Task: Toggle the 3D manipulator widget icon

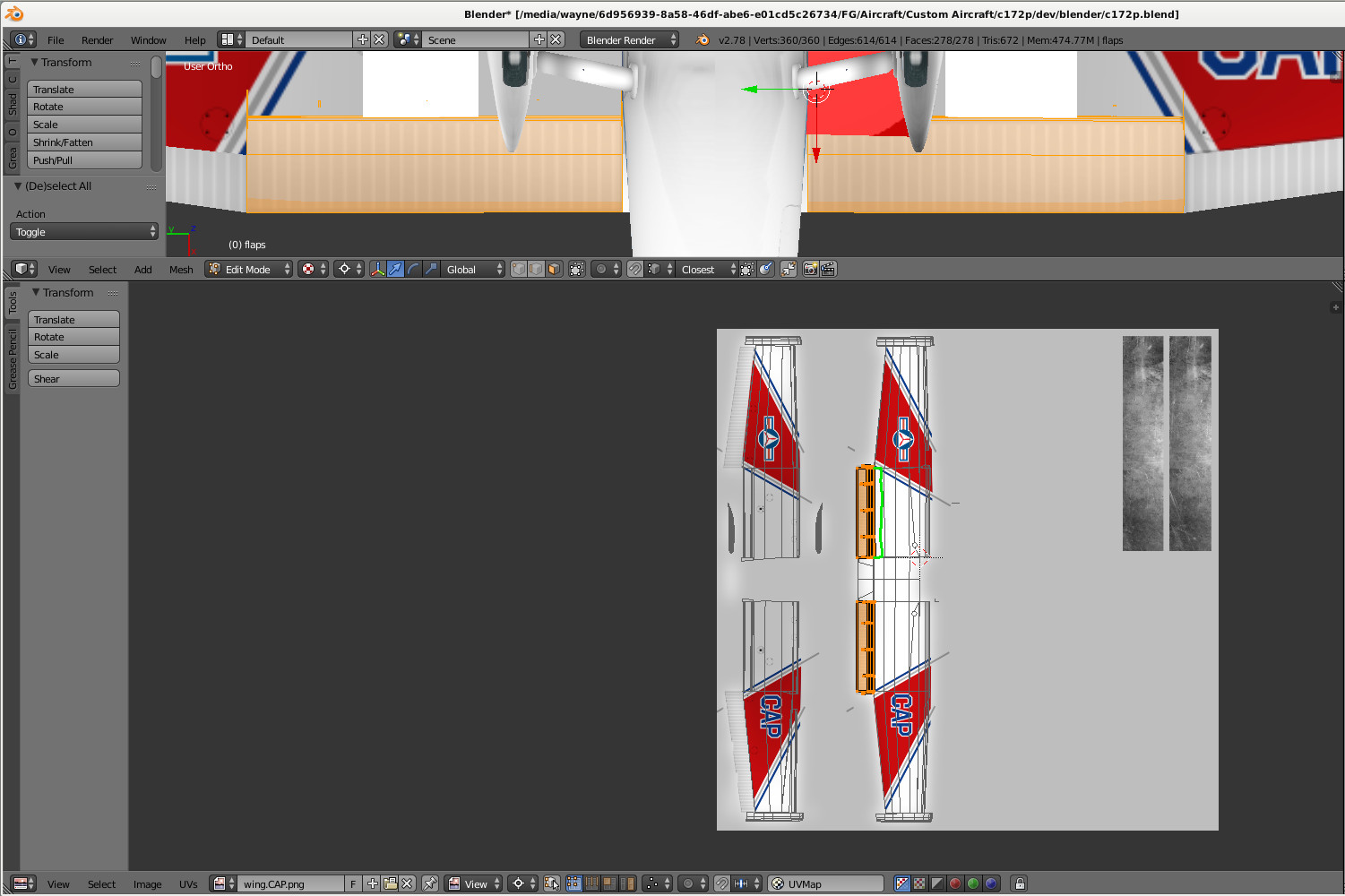Action: (x=377, y=269)
